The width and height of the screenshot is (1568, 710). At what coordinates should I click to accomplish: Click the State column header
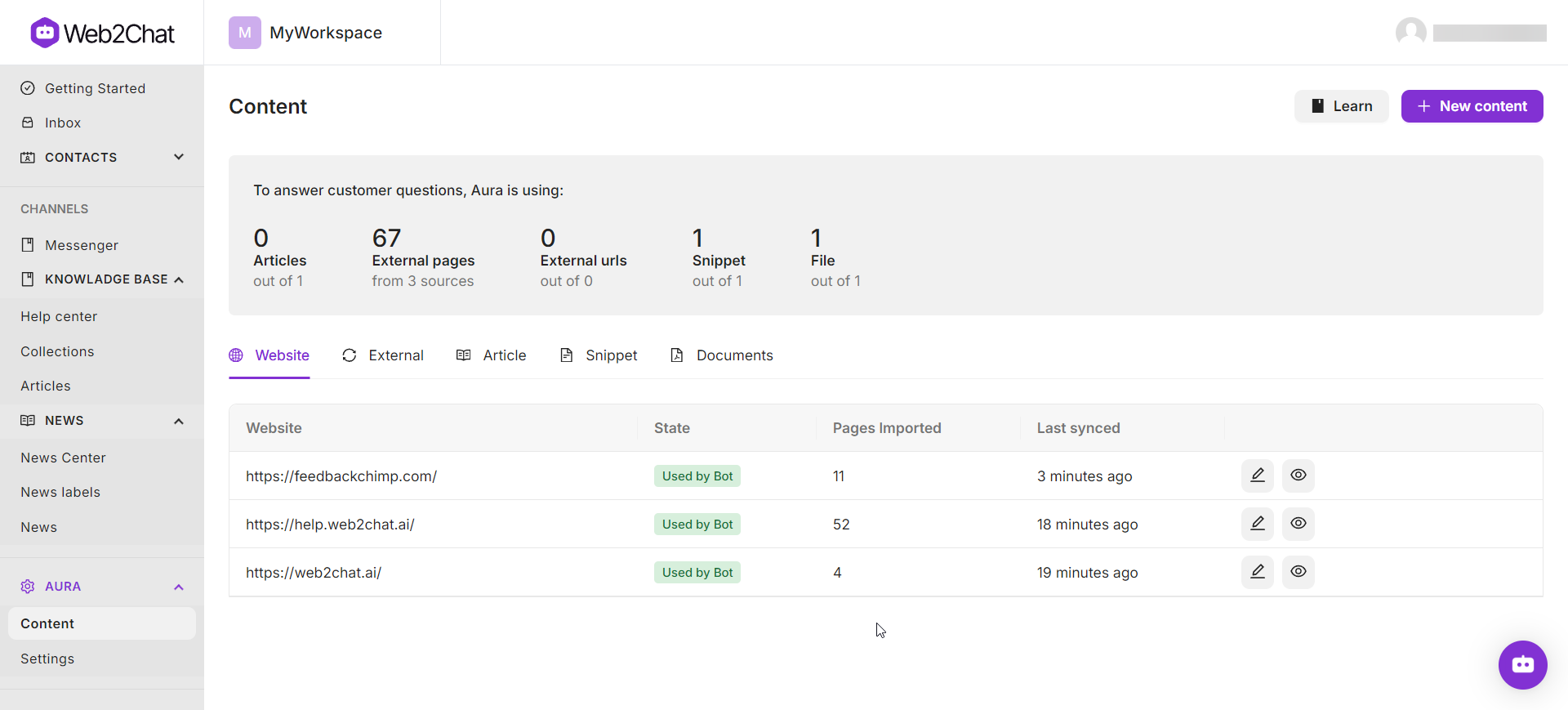click(x=672, y=428)
